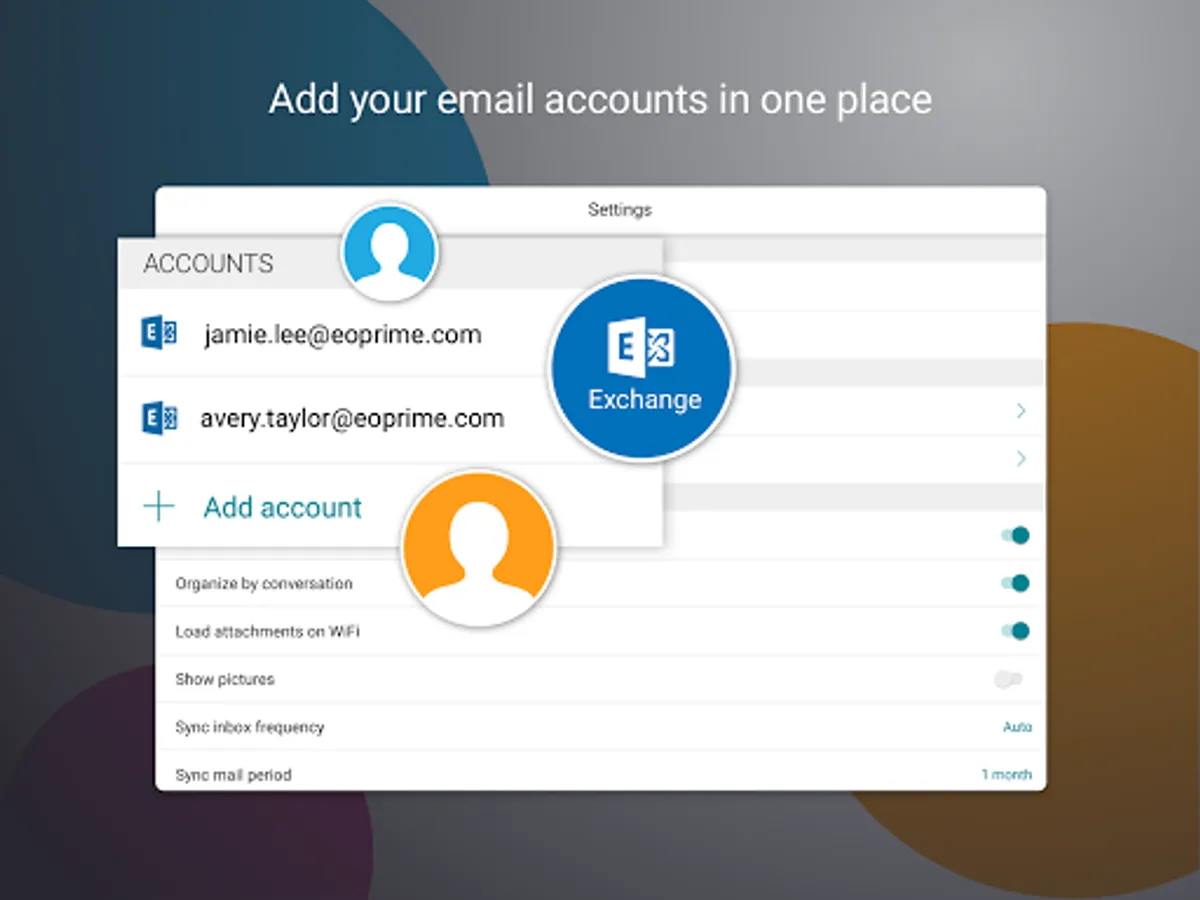The image size is (1200, 900).
Task: Click the Sync mail period label
Action: [x=233, y=775]
